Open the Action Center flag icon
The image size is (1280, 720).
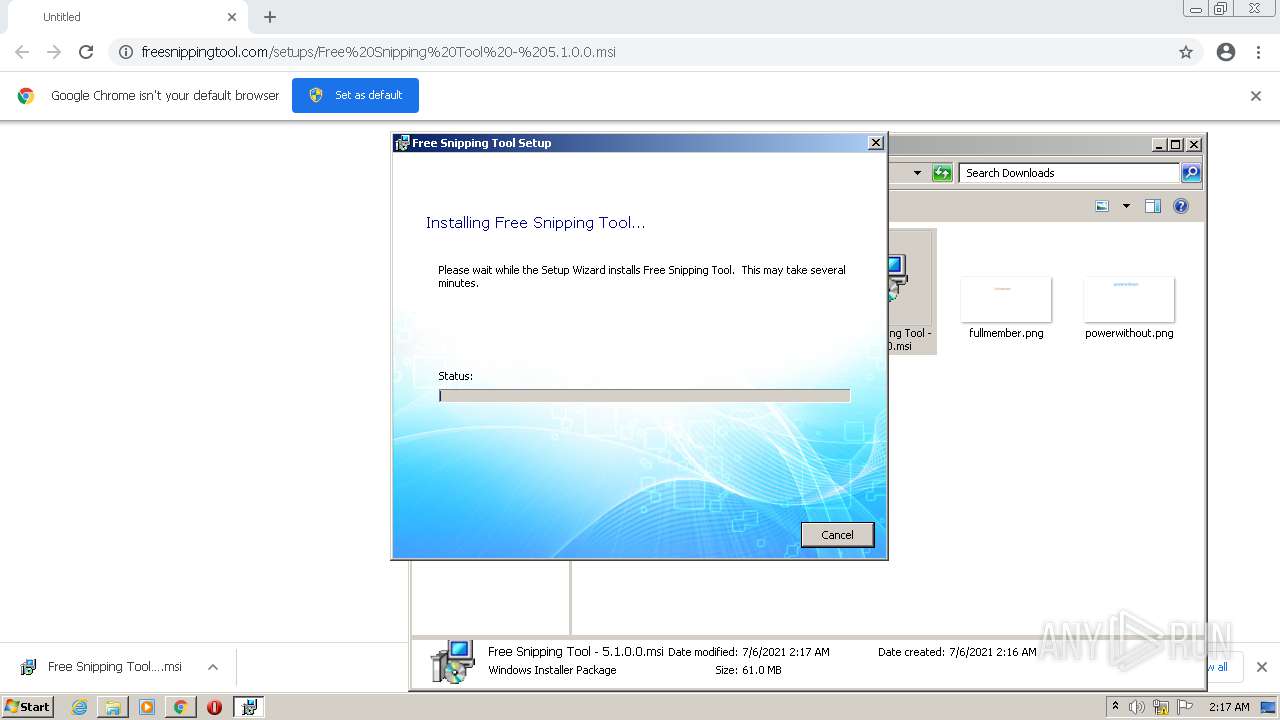coord(1185,707)
